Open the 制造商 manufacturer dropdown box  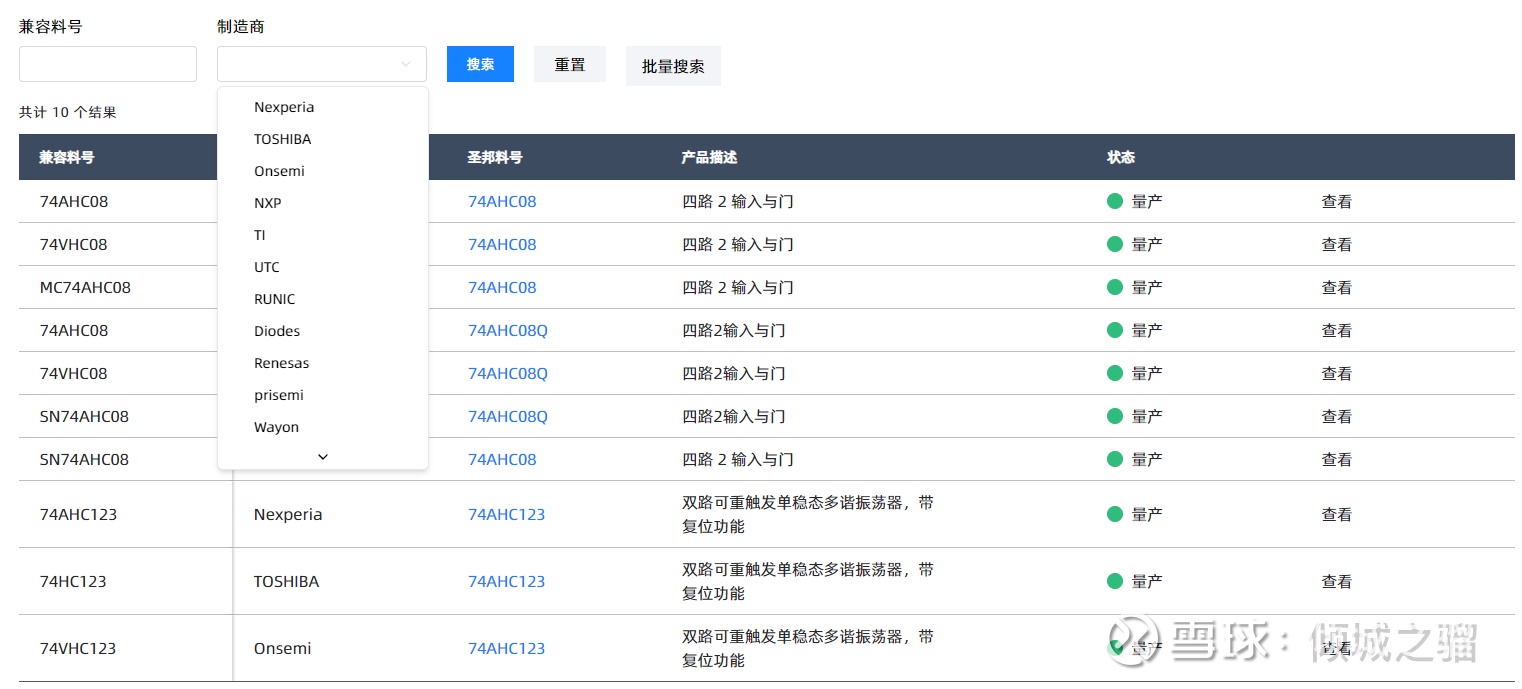321,64
